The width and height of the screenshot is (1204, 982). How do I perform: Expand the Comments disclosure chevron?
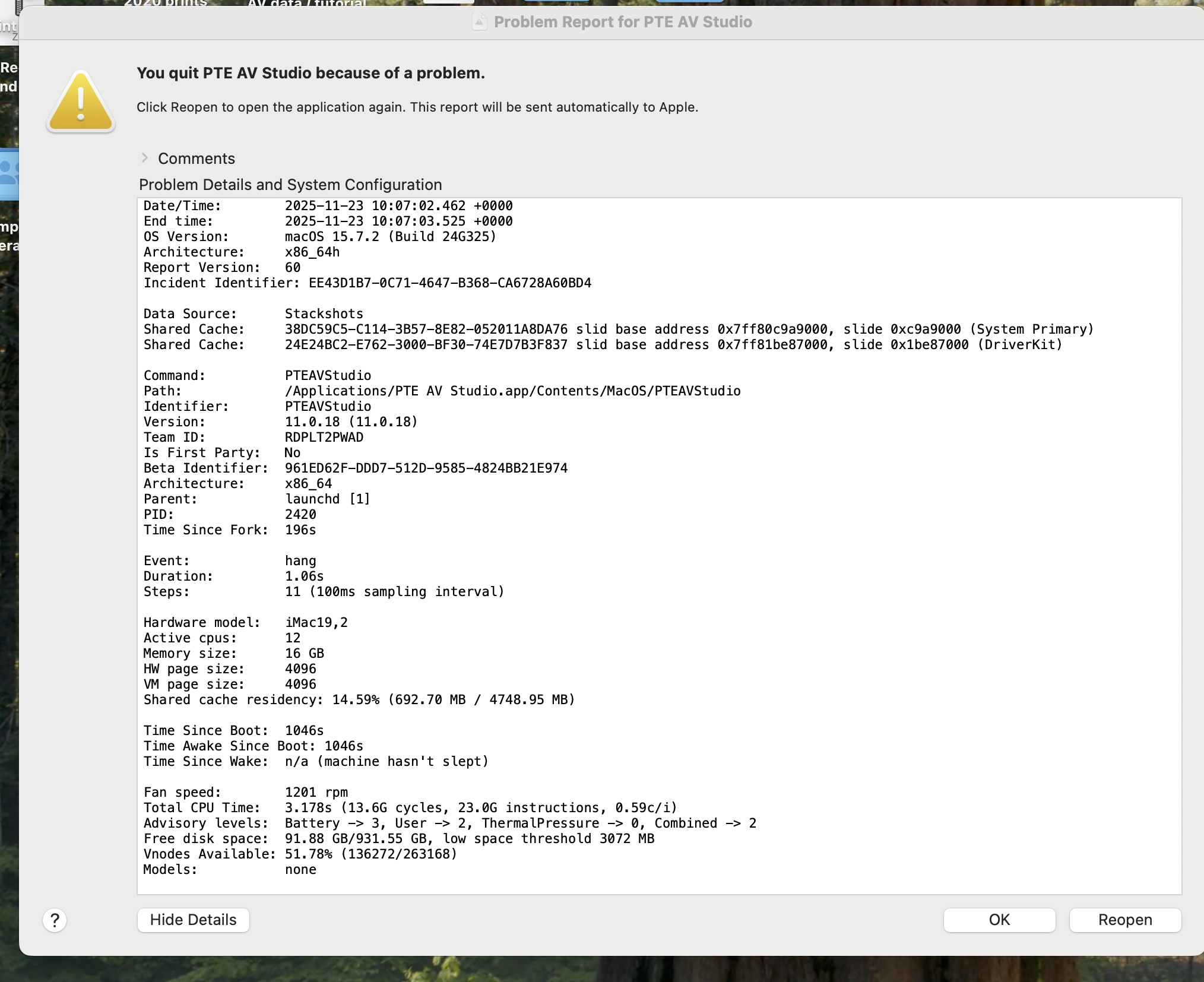pos(144,158)
